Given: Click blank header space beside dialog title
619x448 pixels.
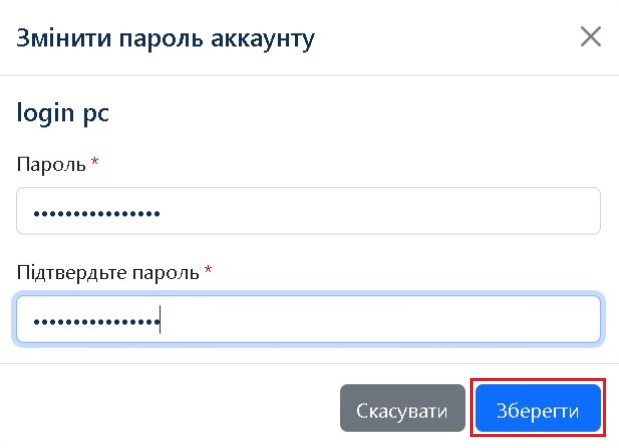Looking at the screenshot, I should coord(440,39).
